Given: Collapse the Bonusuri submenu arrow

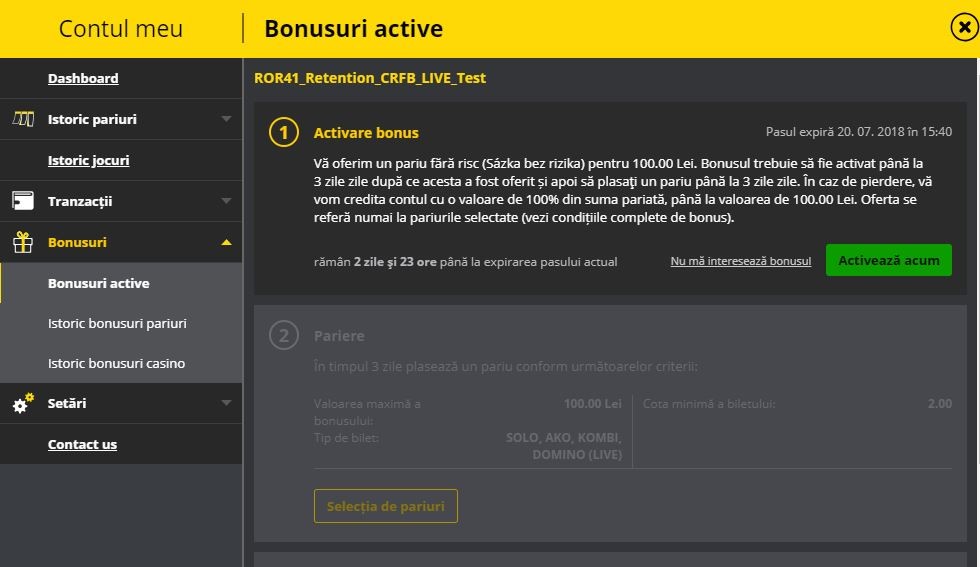Looking at the screenshot, I should (226, 242).
